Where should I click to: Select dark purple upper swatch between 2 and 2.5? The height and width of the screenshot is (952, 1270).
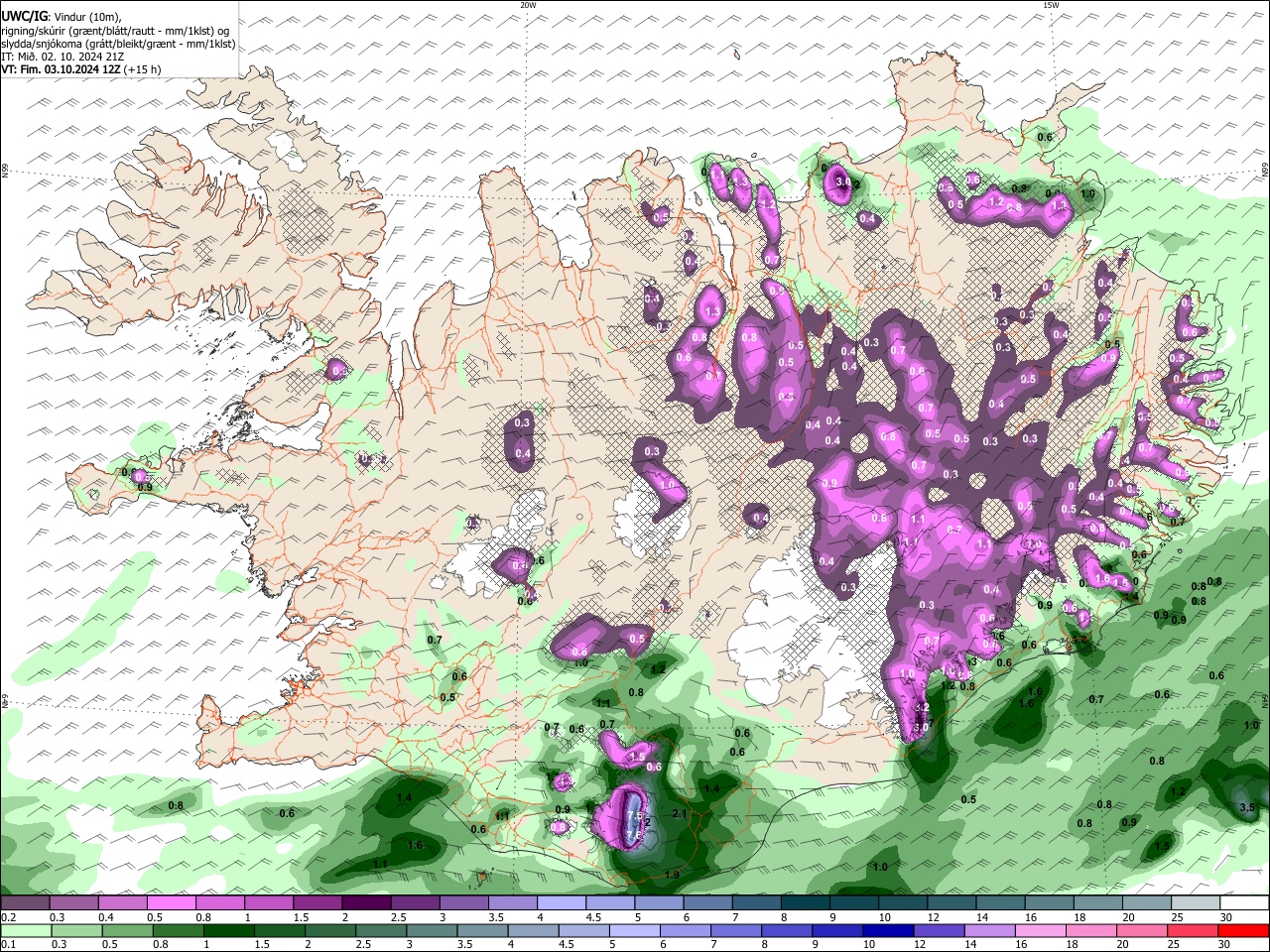(366, 903)
